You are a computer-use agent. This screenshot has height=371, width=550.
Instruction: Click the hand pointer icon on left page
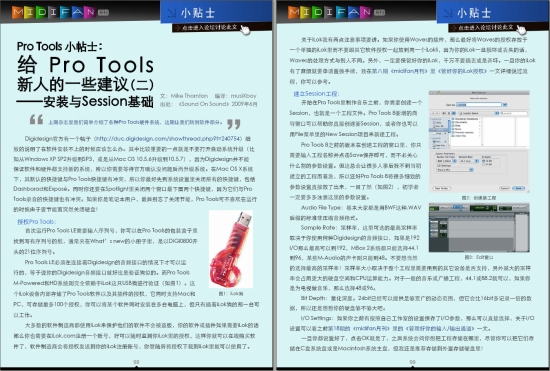pyautogui.click(x=245, y=30)
